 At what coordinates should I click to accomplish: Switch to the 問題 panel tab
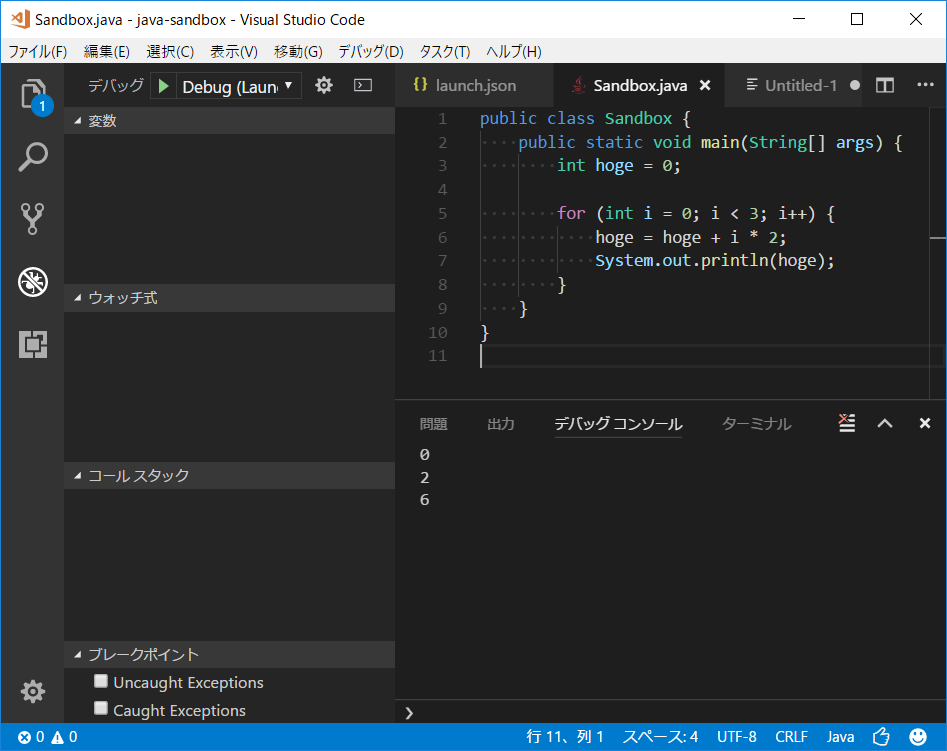(x=433, y=424)
